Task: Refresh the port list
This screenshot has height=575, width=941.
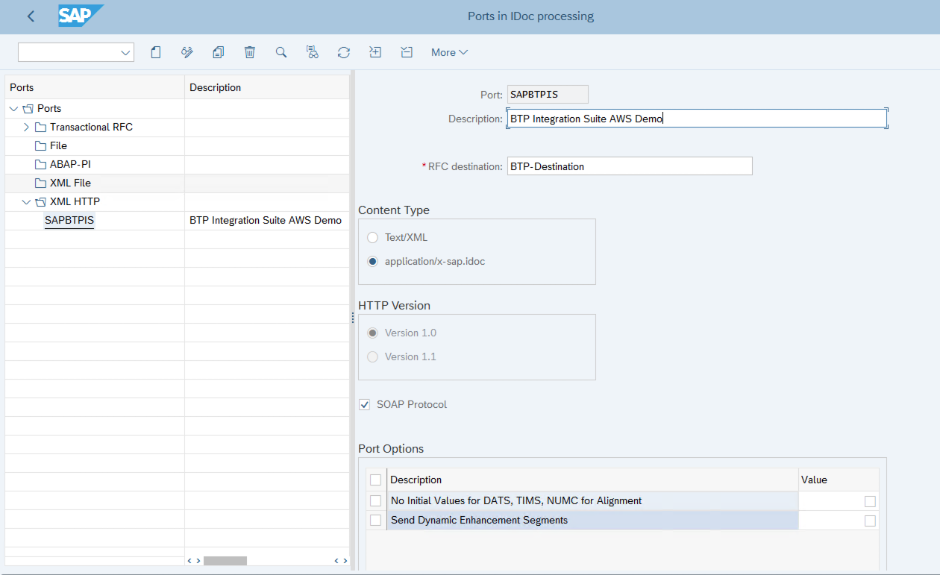Action: coord(344,52)
